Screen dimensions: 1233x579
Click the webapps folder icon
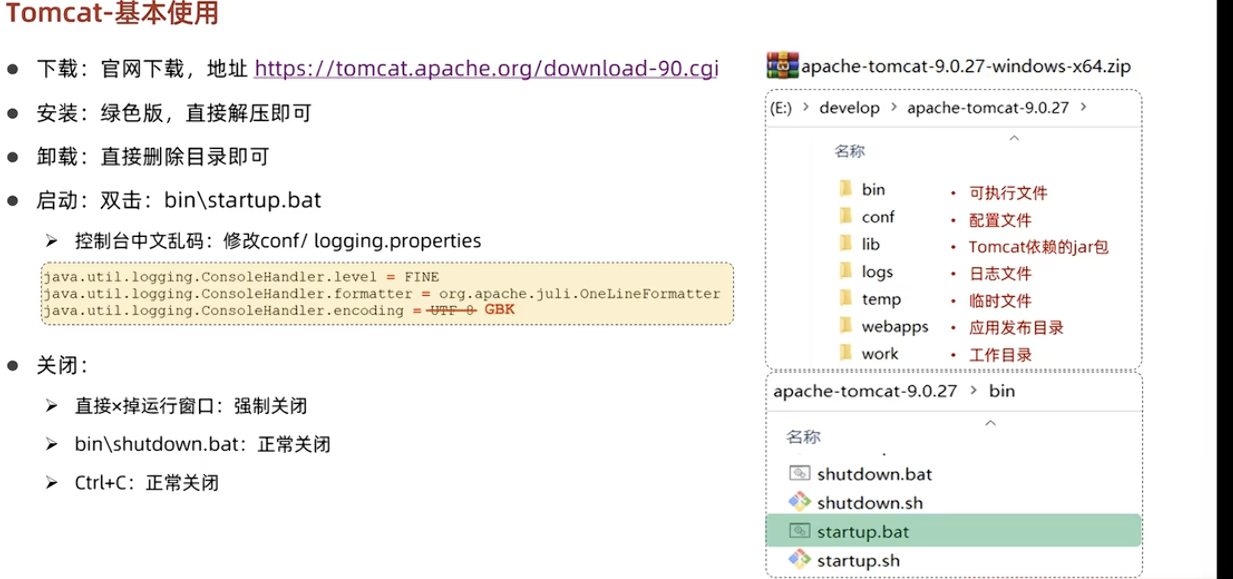click(x=845, y=326)
